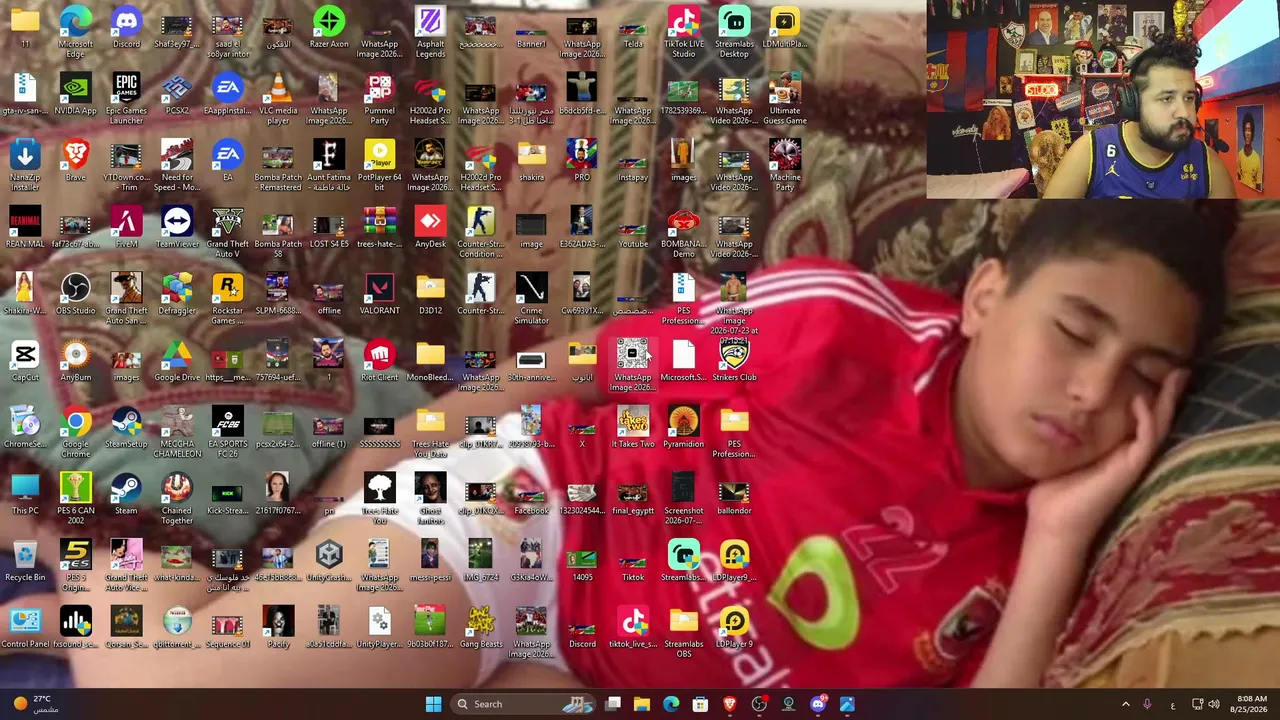Click the Ghost Janitors icon

point(430,499)
